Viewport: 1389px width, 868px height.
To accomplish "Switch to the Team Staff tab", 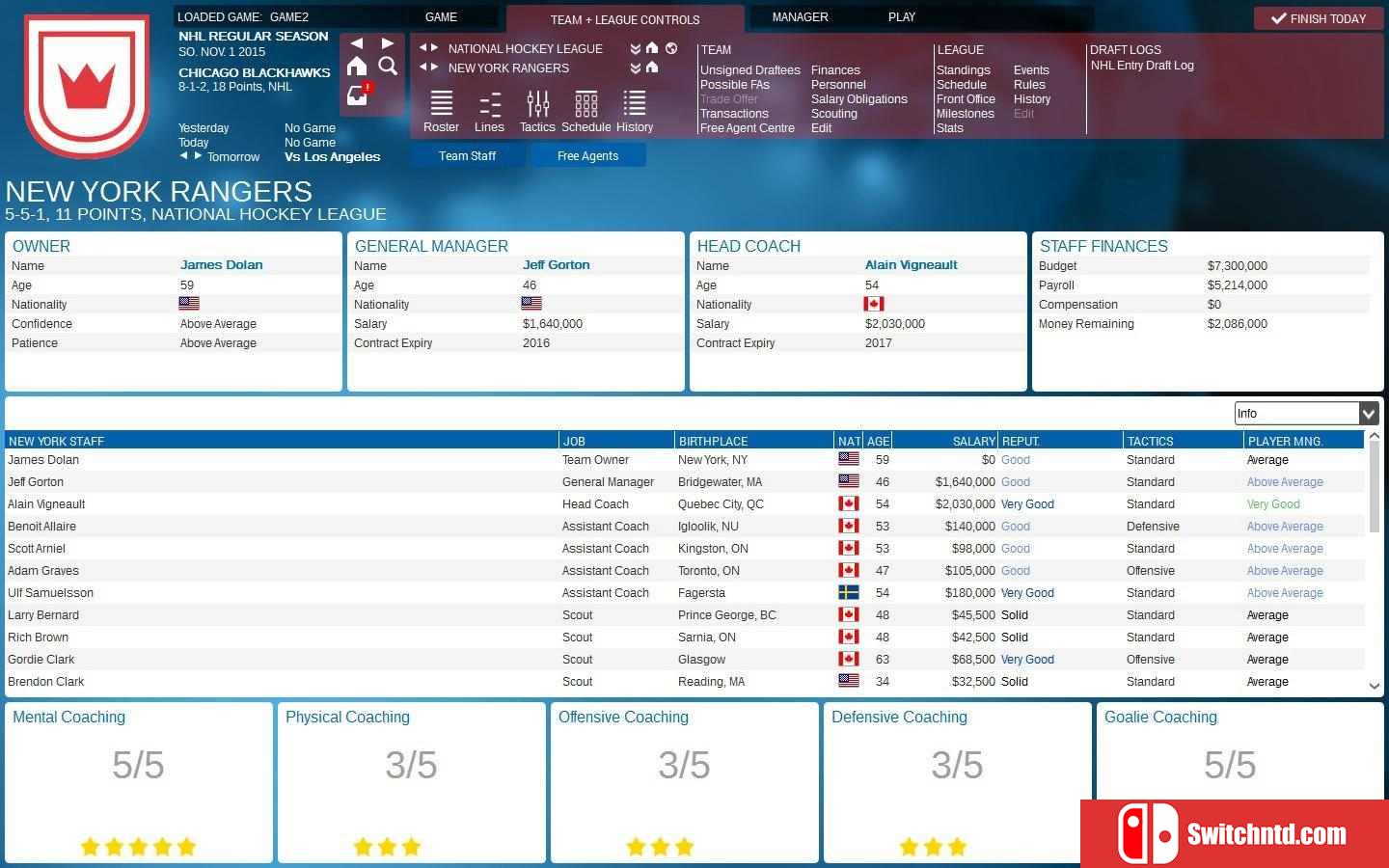I will (467, 155).
